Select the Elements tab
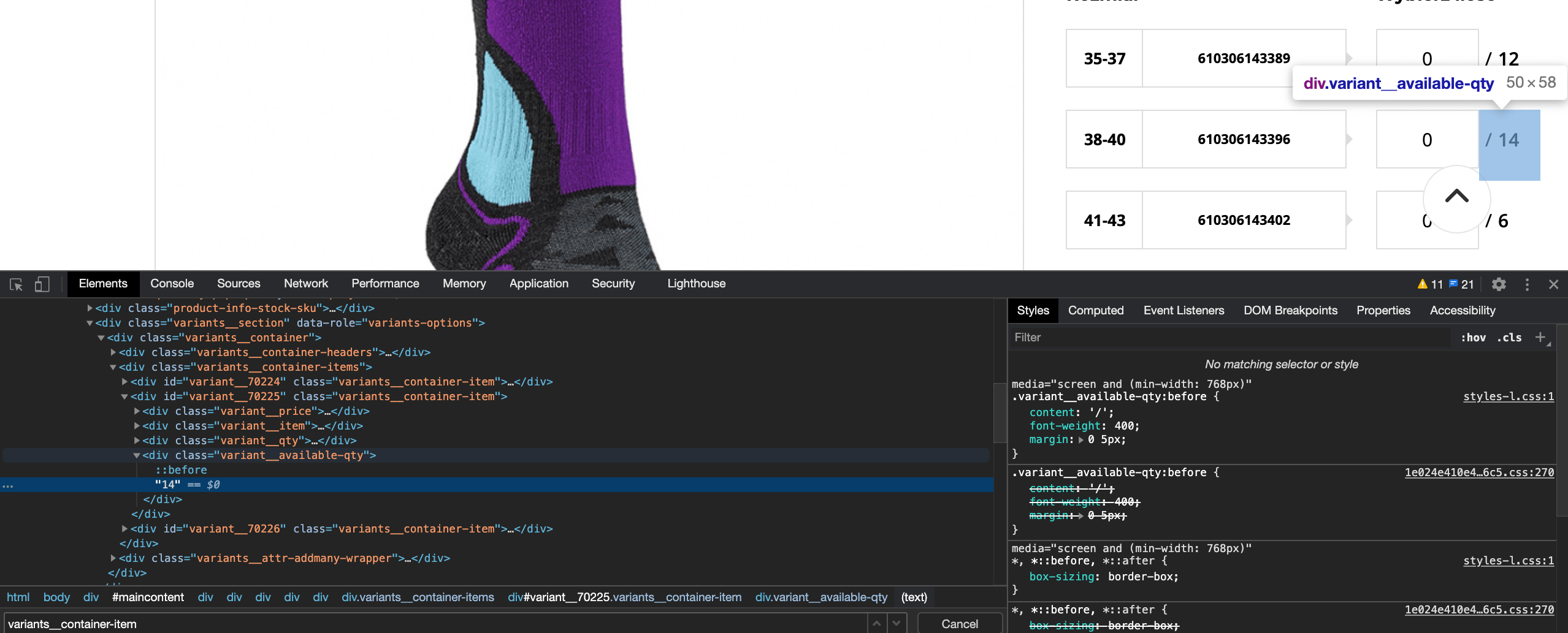The height and width of the screenshot is (633, 1568). [x=103, y=284]
